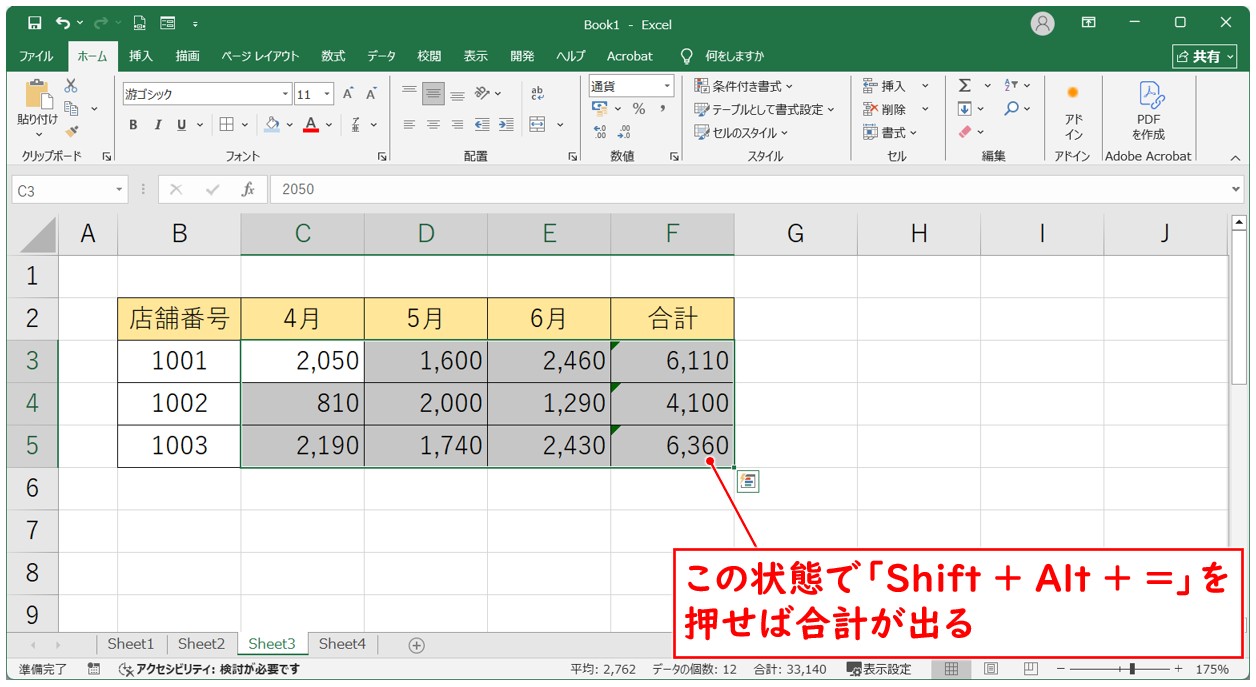Click the Increase Indent icon
Viewport: 1256px width, 687px height.
click(x=506, y=125)
